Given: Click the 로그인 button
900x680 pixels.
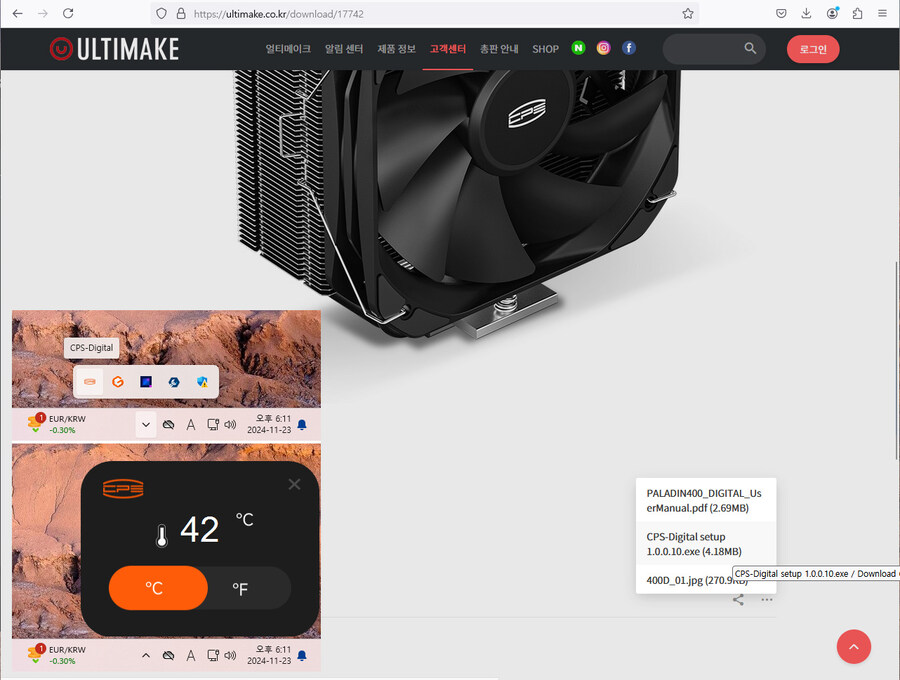Looking at the screenshot, I should (812, 49).
